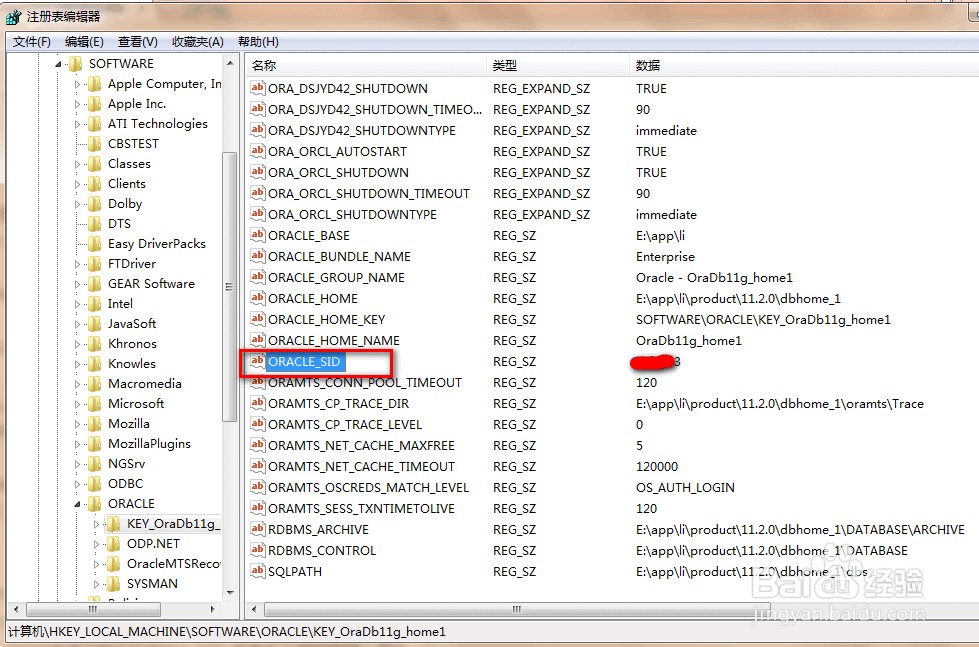
Task: Click the string icon of SQLPATH
Action: click(x=257, y=571)
